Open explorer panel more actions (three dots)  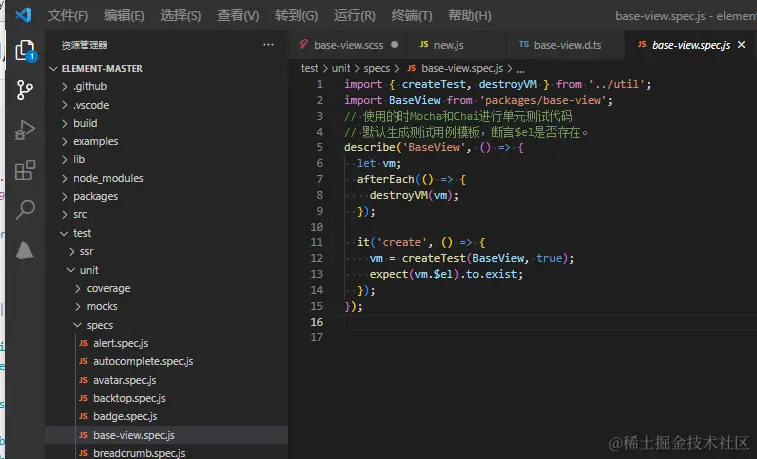pyautogui.click(x=268, y=45)
